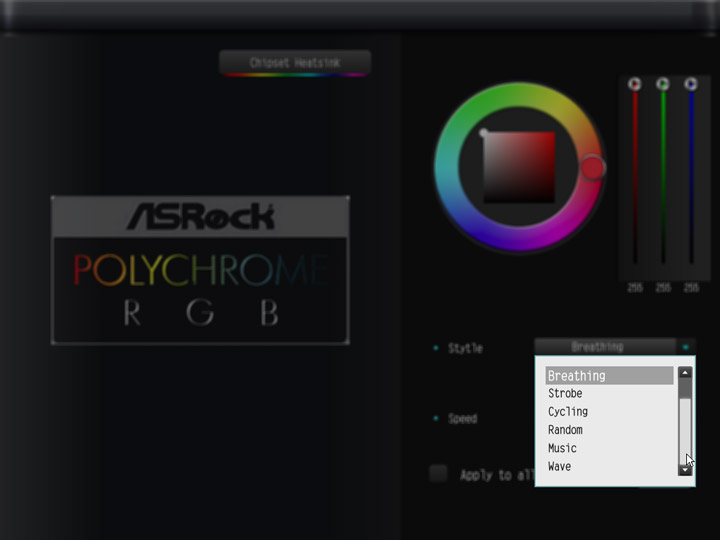Image resolution: width=720 pixels, height=540 pixels.
Task: Click the style list scroll down arrow
Action: pyautogui.click(x=685, y=470)
